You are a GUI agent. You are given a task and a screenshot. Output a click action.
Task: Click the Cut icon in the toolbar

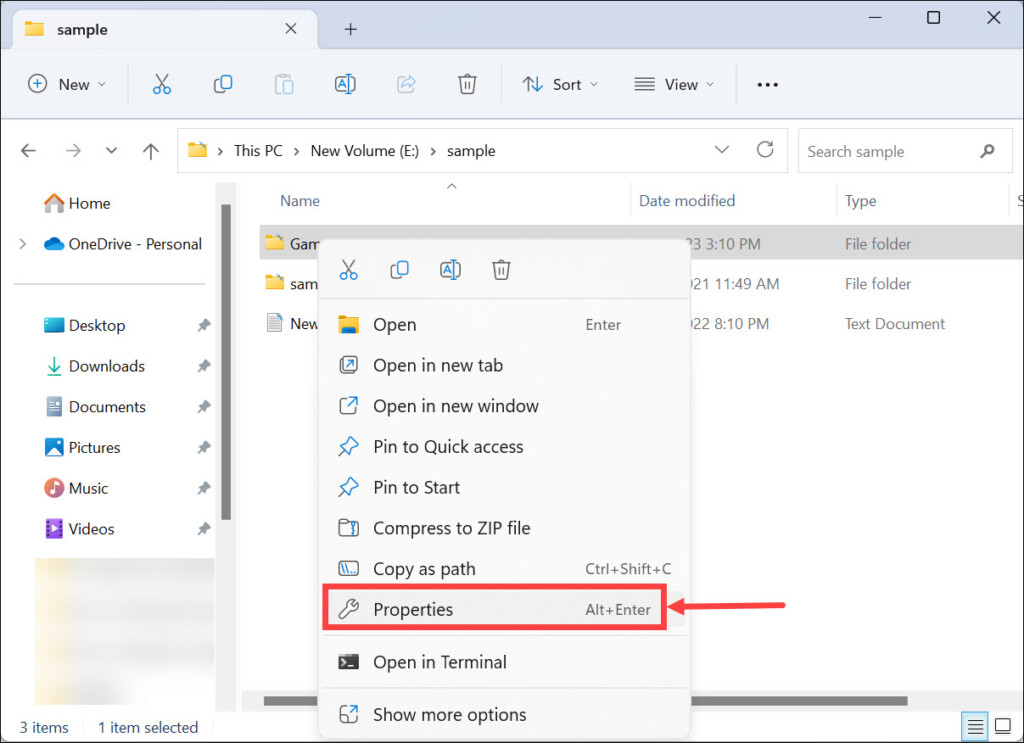(162, 85)
